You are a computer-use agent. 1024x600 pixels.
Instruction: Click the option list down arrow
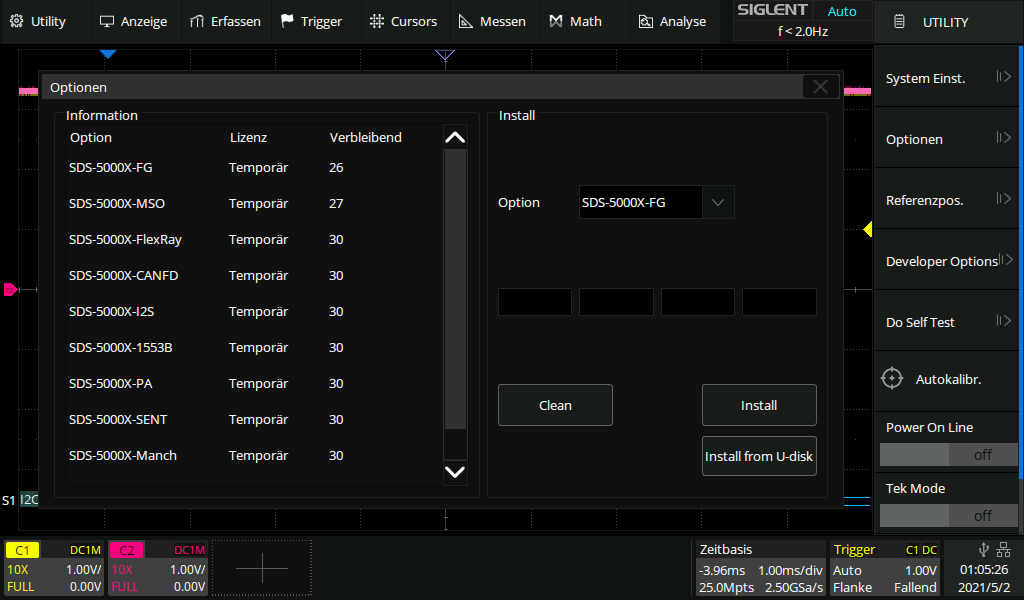455,472
